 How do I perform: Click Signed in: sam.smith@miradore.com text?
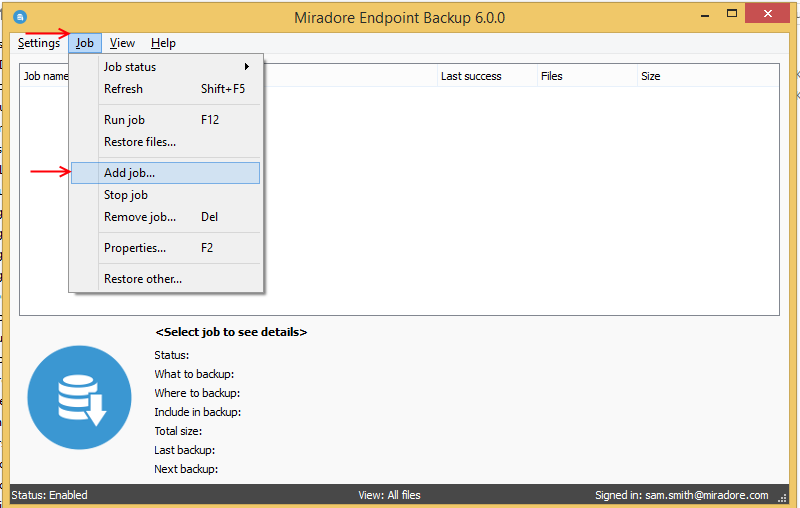[682, 495]
